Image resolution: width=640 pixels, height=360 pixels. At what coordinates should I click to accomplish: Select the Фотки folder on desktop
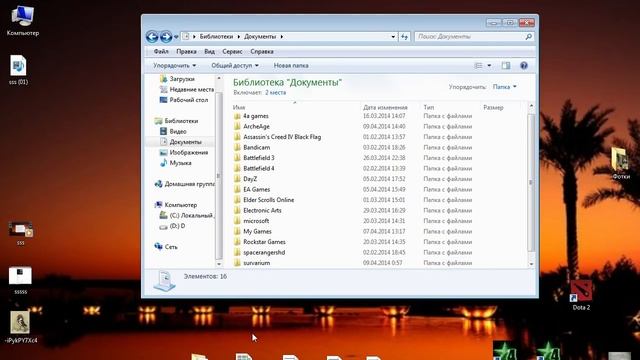[x=621, y=163]
